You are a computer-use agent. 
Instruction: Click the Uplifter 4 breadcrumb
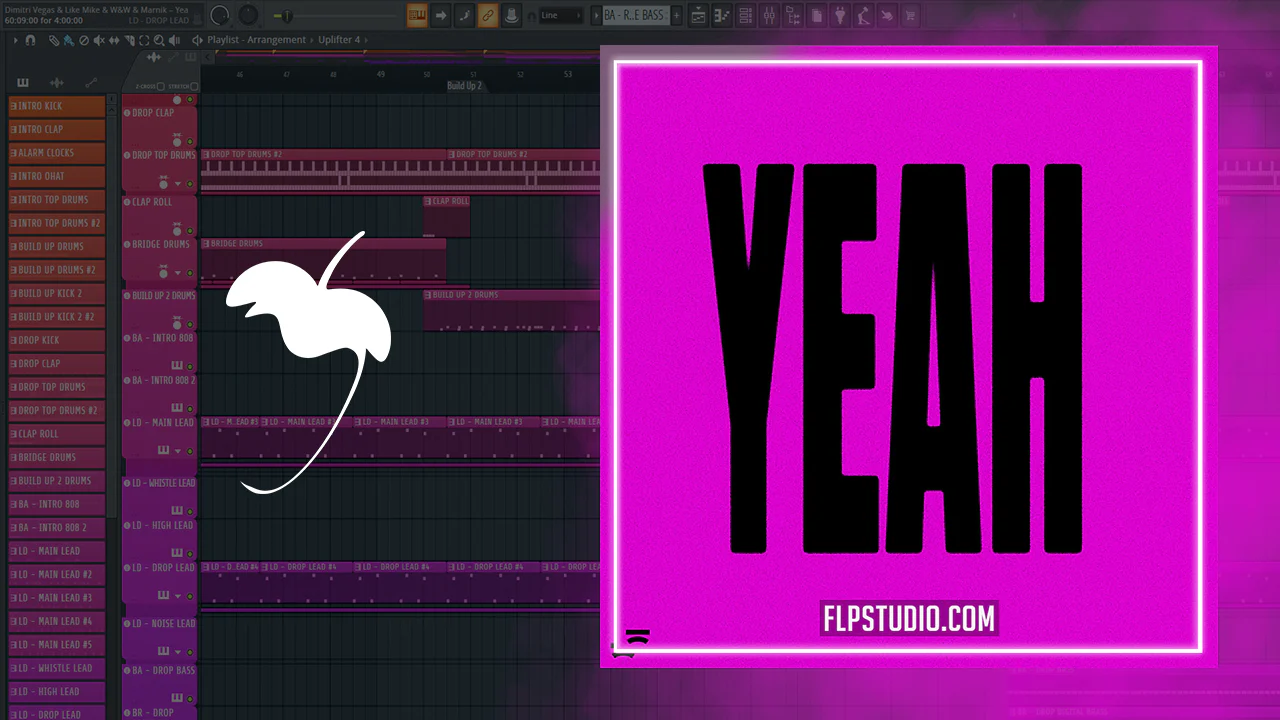(x=339, y=40)
